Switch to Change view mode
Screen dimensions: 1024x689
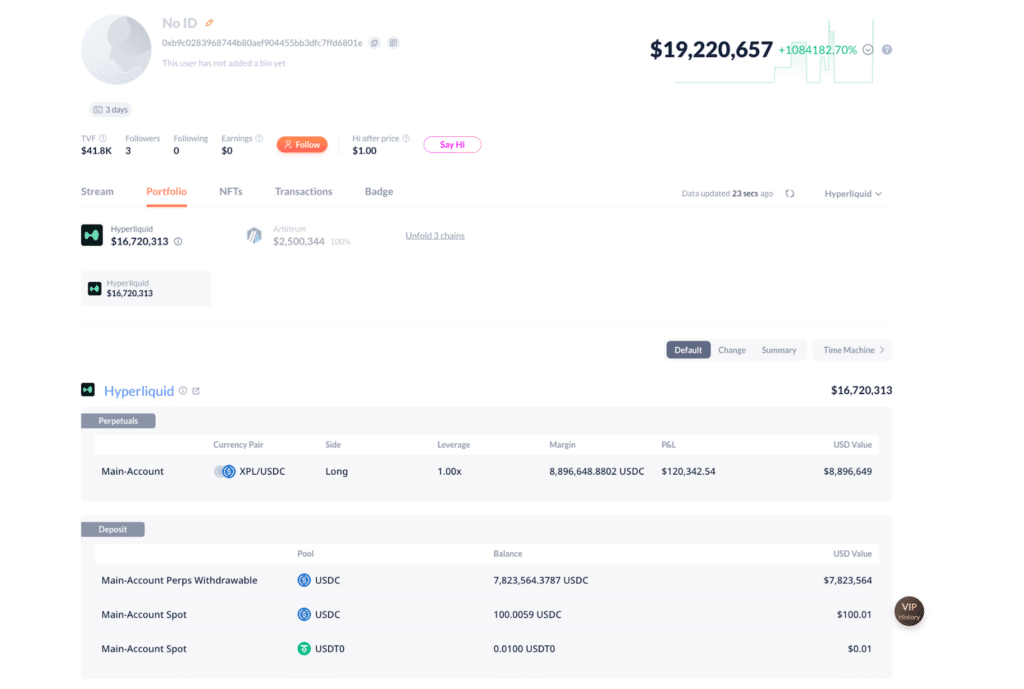[731, 350]
